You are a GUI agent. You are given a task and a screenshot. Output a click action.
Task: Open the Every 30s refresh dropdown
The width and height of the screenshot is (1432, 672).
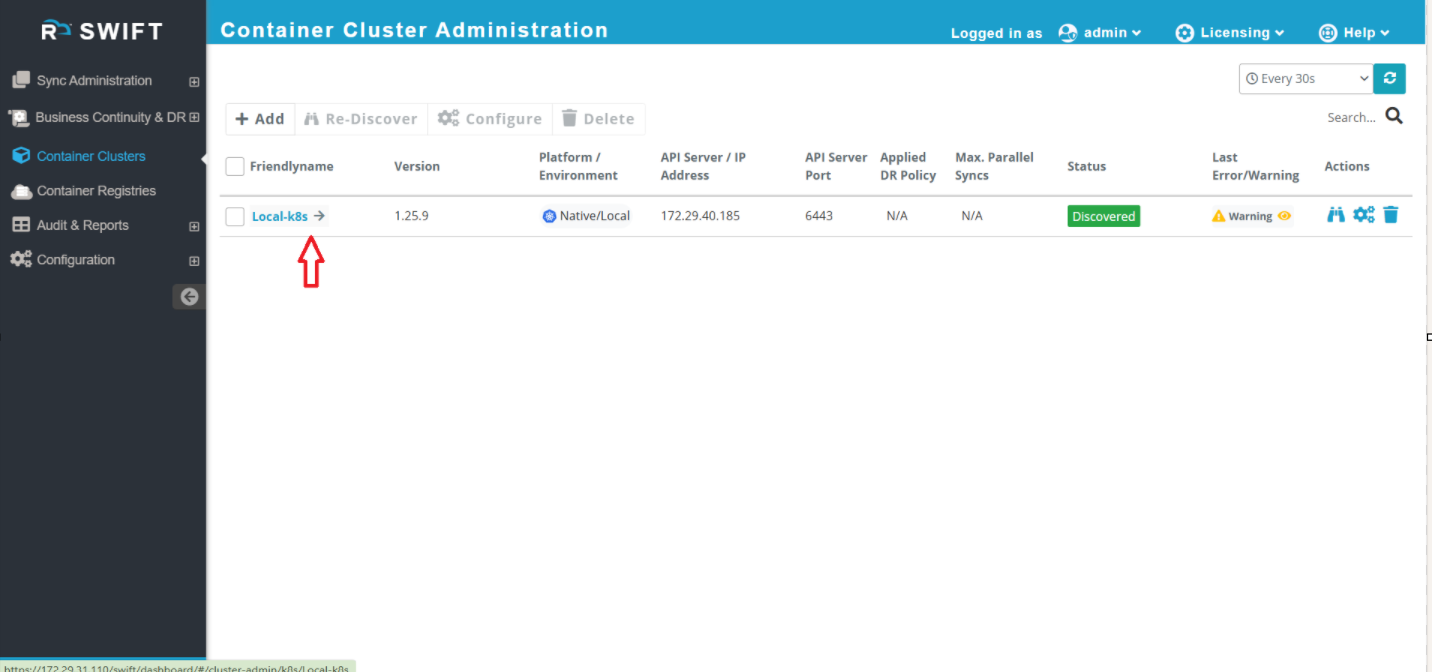(1306, 78)
